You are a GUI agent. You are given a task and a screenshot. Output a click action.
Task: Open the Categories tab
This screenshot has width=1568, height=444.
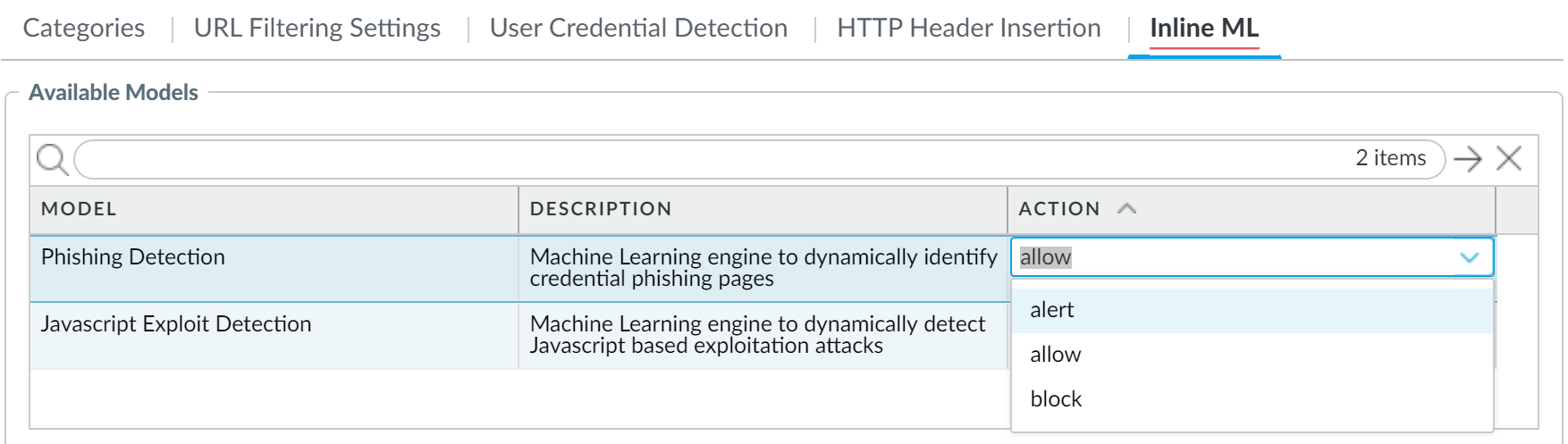coord(84,28)
